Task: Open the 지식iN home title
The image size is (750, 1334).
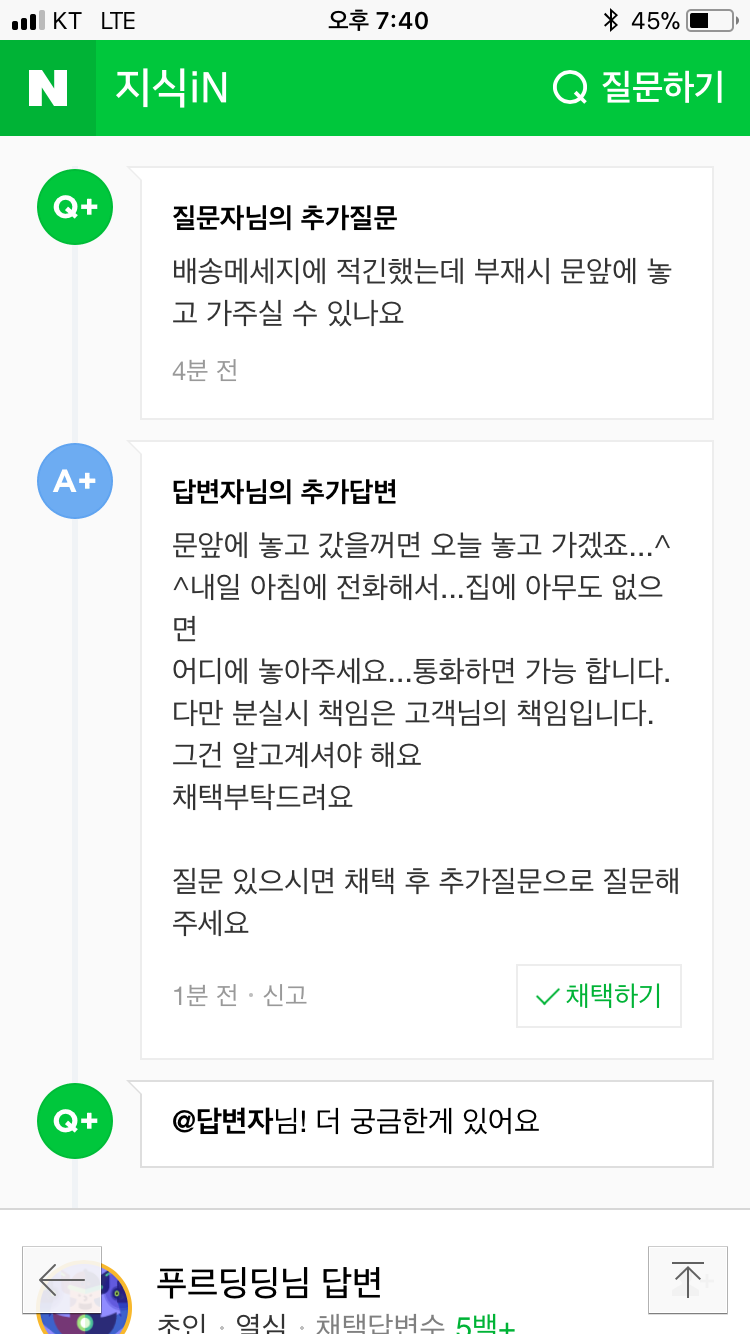Action: [x=171, y=88]
